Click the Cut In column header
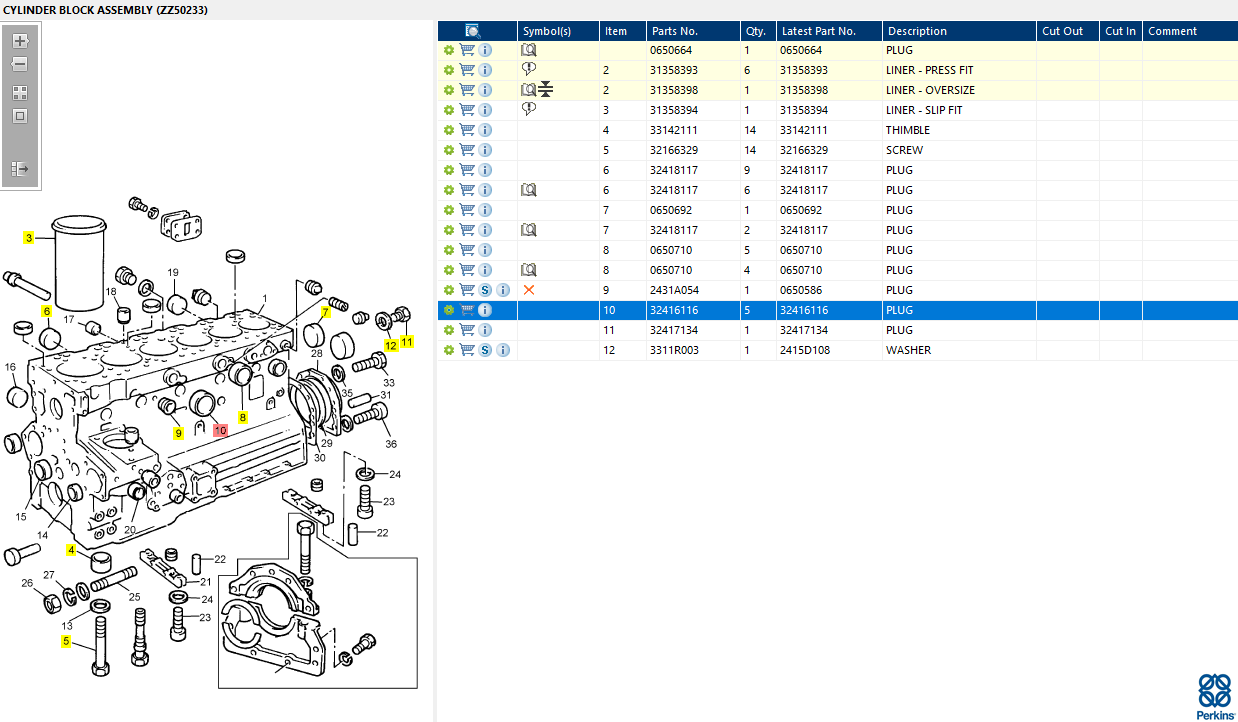This screenshot has height=722, width=1238. coord(1120,31)
